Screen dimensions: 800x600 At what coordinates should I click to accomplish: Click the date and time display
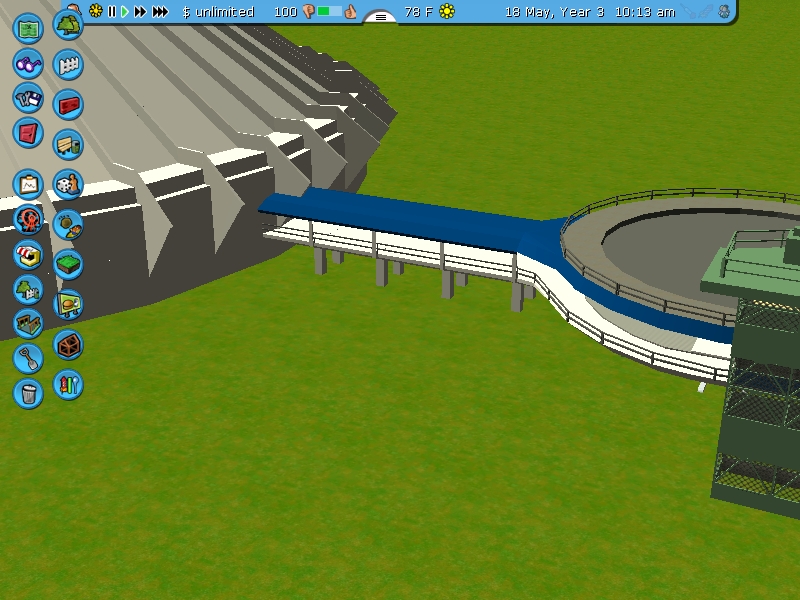589,12
